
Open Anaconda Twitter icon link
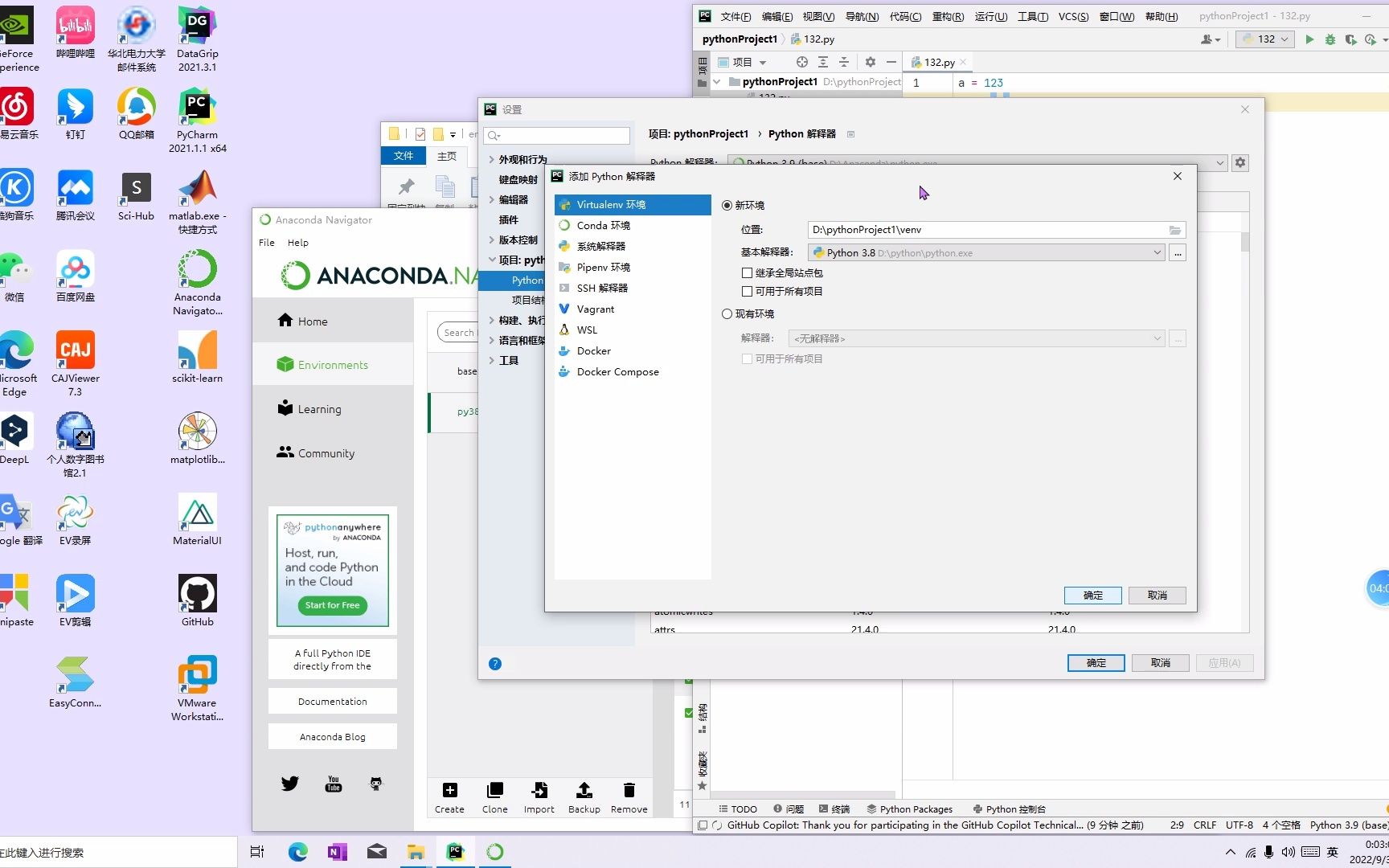290,784
